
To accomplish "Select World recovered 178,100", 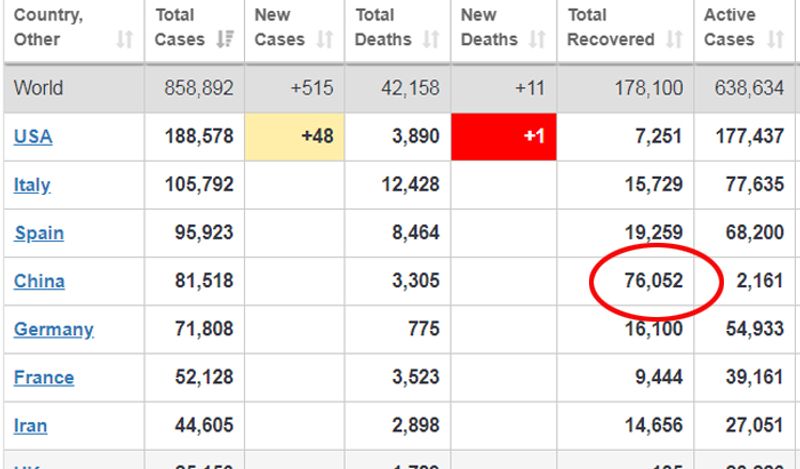I will click(x=648, y=88).
